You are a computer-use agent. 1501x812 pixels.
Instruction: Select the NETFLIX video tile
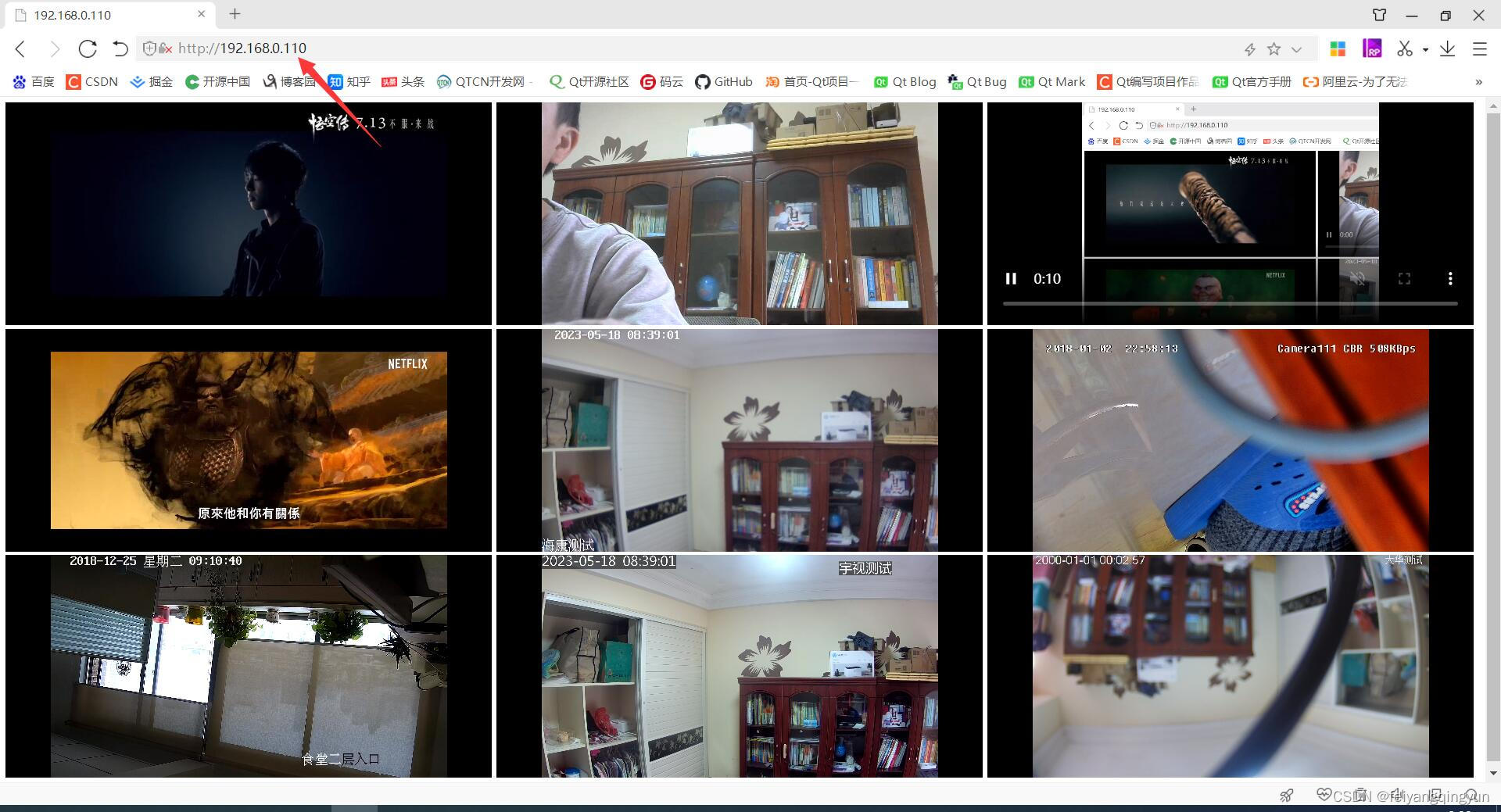click(249, 440)
